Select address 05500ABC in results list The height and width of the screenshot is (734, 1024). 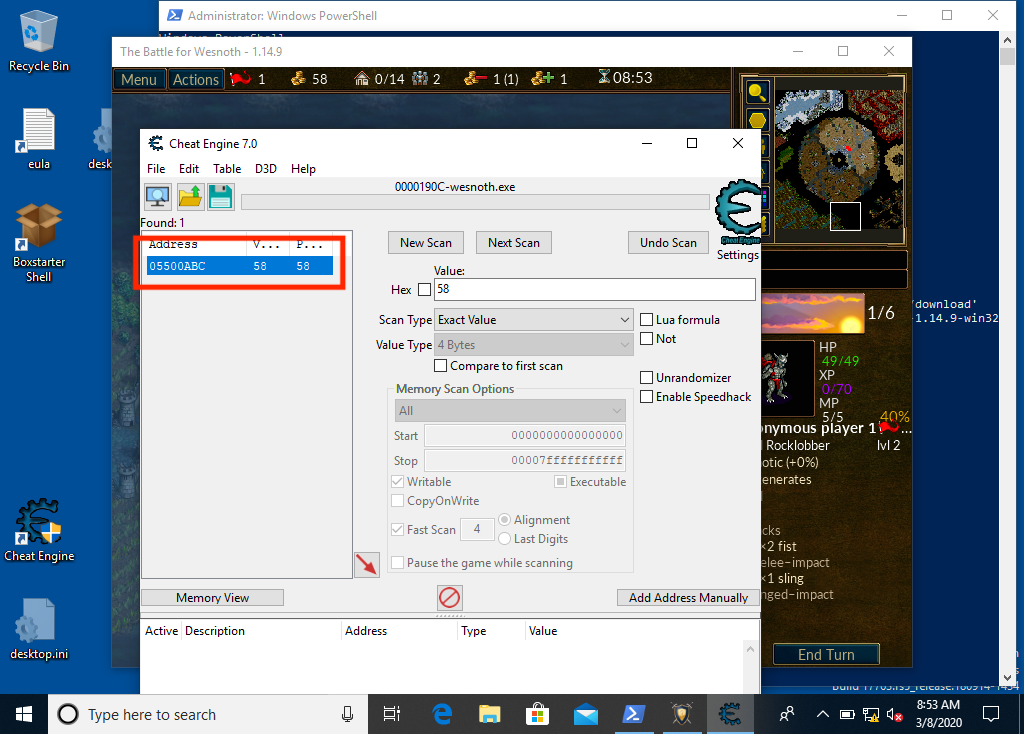tap(240, 266)
